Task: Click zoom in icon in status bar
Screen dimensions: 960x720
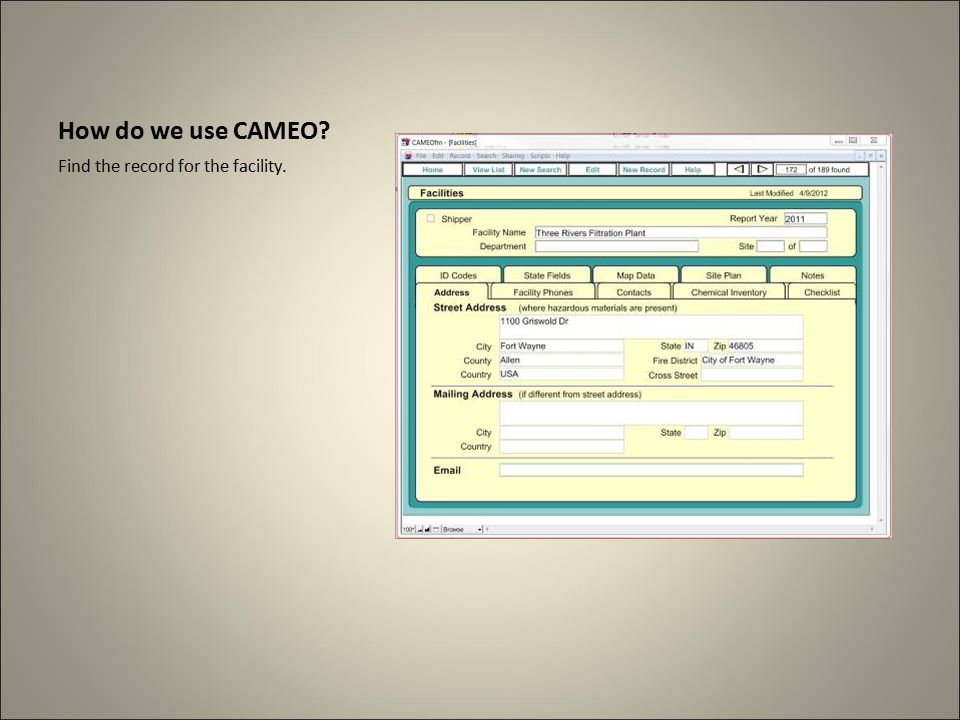Action: coord(427,529)
